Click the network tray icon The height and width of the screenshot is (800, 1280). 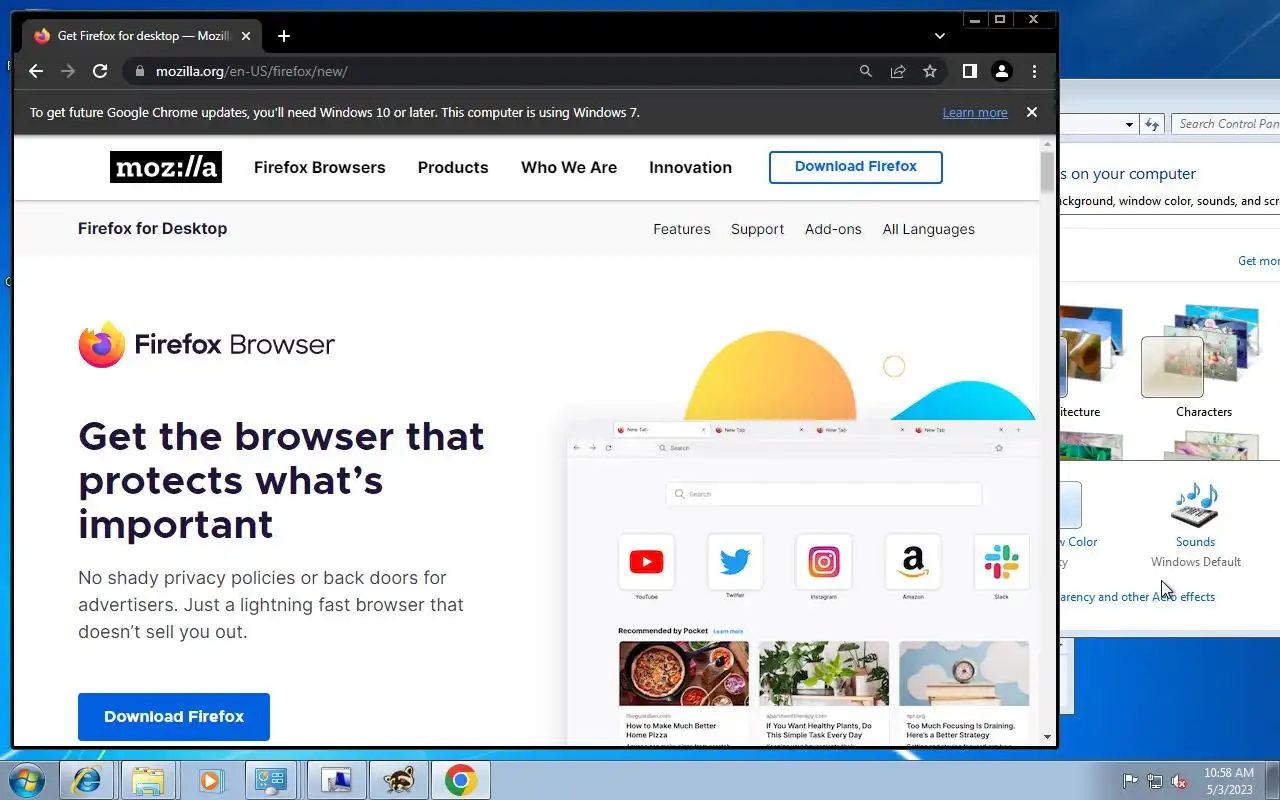pyautogui.click(x=1155, y=781)
